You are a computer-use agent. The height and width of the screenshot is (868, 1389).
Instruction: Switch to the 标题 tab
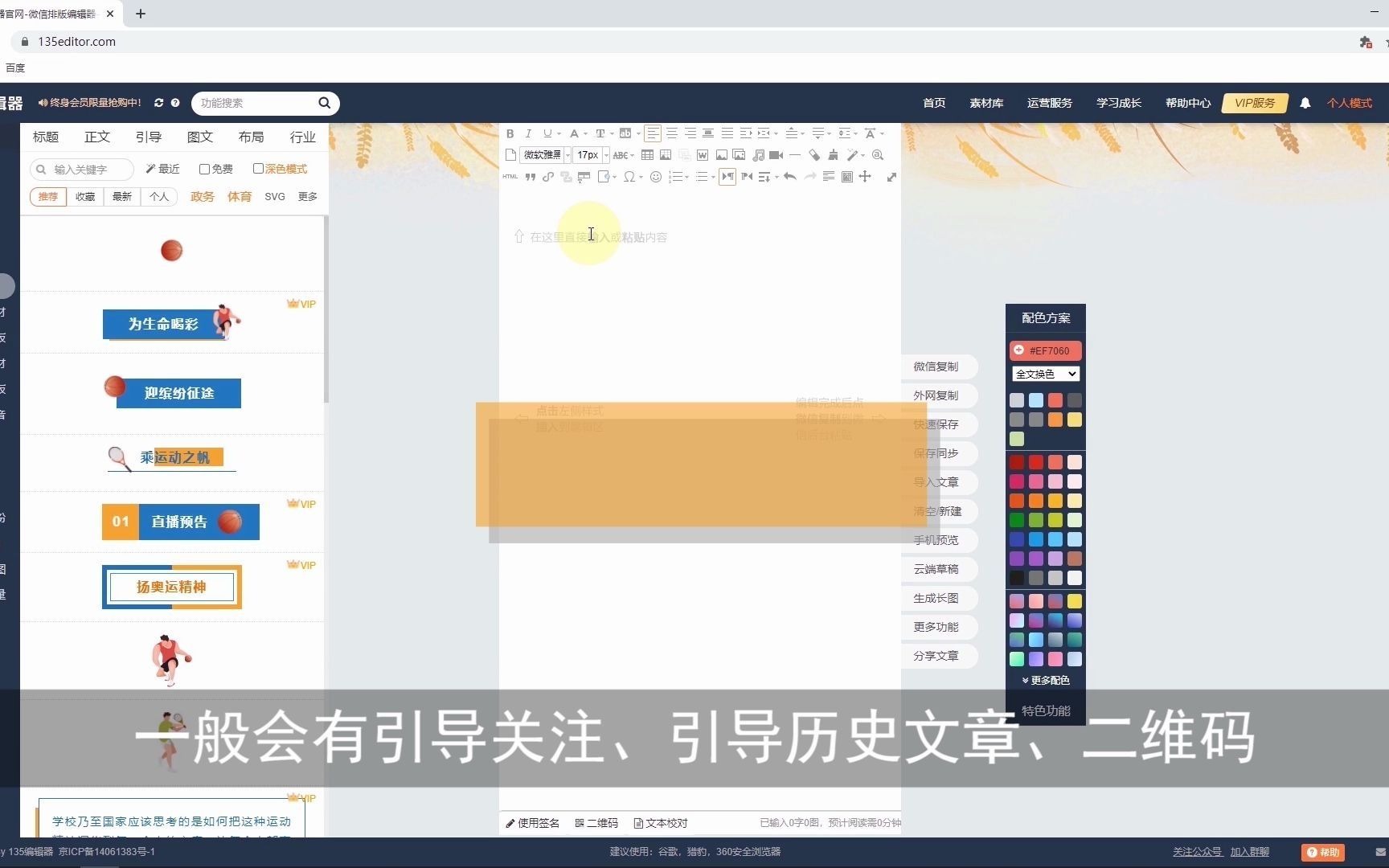[x=46, y=137]
